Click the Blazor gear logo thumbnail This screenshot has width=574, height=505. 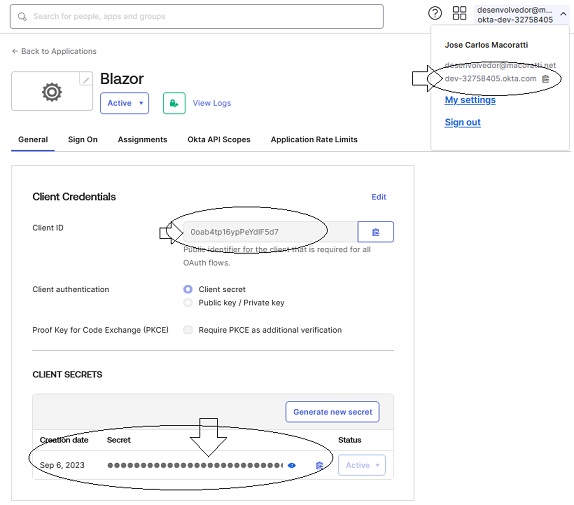(52, 91)
